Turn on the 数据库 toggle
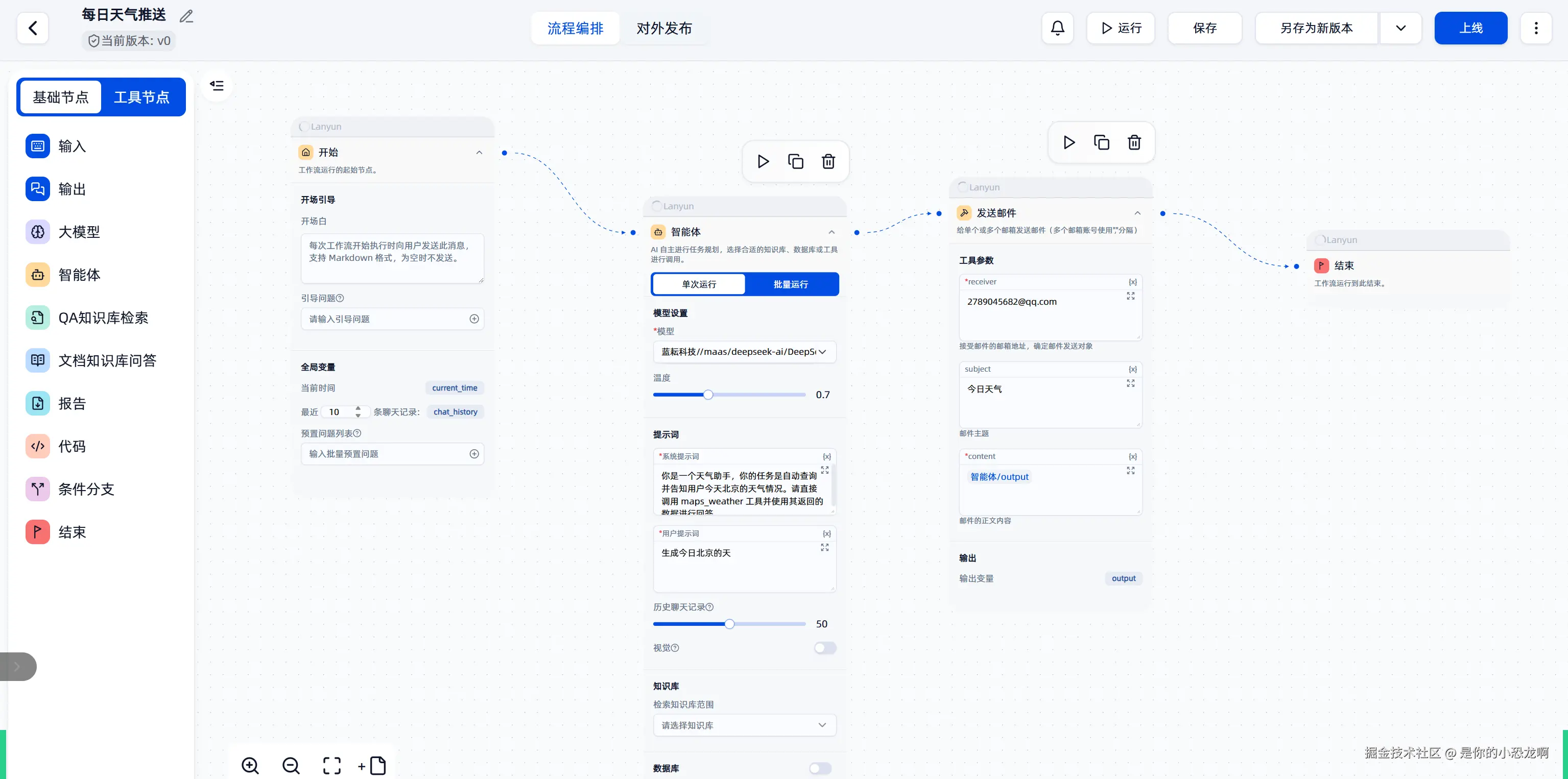 point(820,768)
